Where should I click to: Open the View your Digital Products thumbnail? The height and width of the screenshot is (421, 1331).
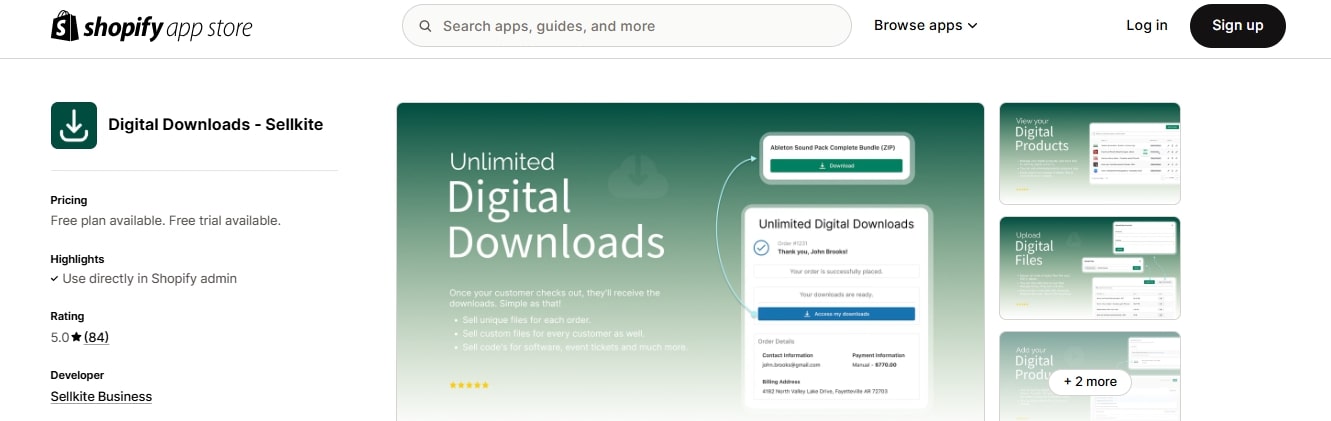(1090, 153)
